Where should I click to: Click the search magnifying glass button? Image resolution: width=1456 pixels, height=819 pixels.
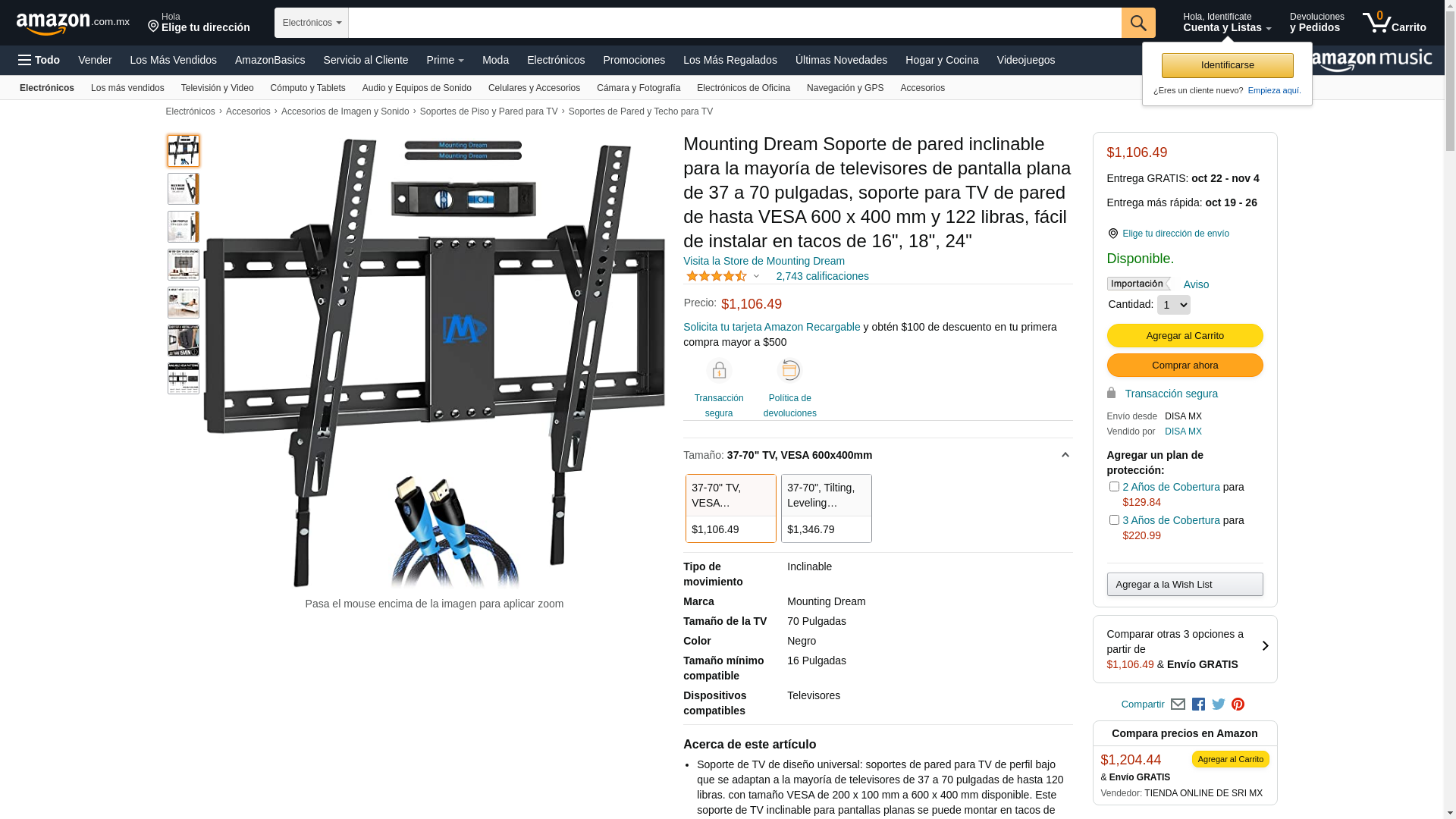click(x=1137, y=23)
